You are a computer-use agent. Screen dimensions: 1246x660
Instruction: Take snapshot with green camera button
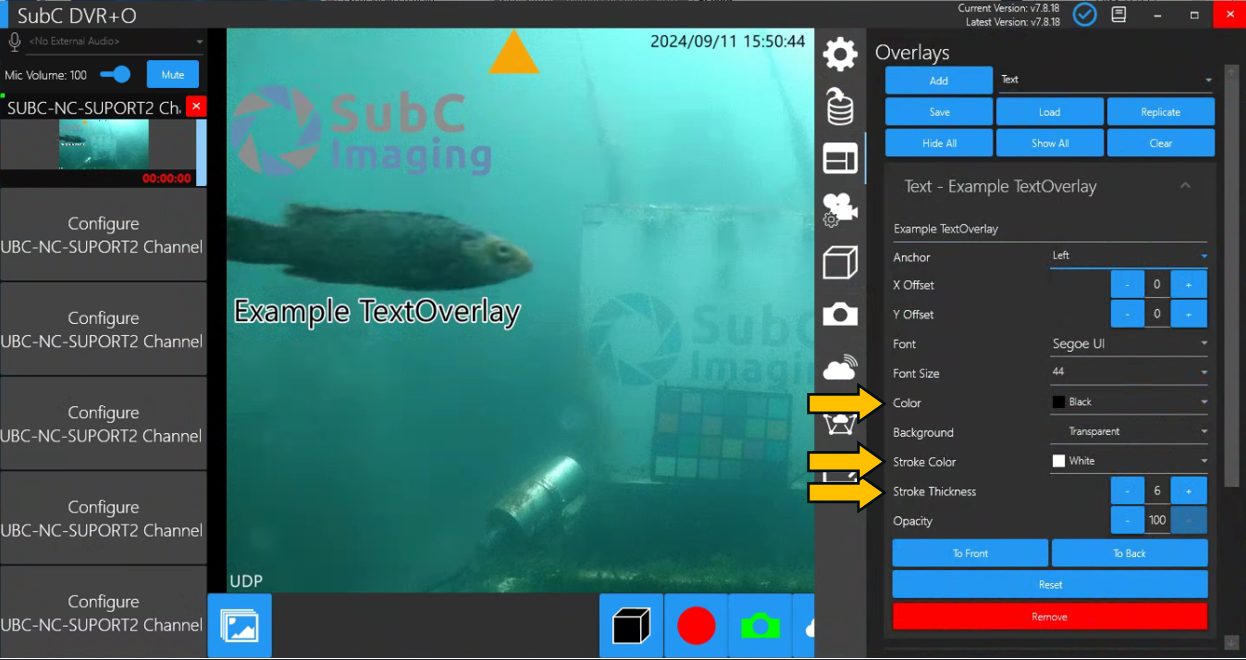point(760,626)
